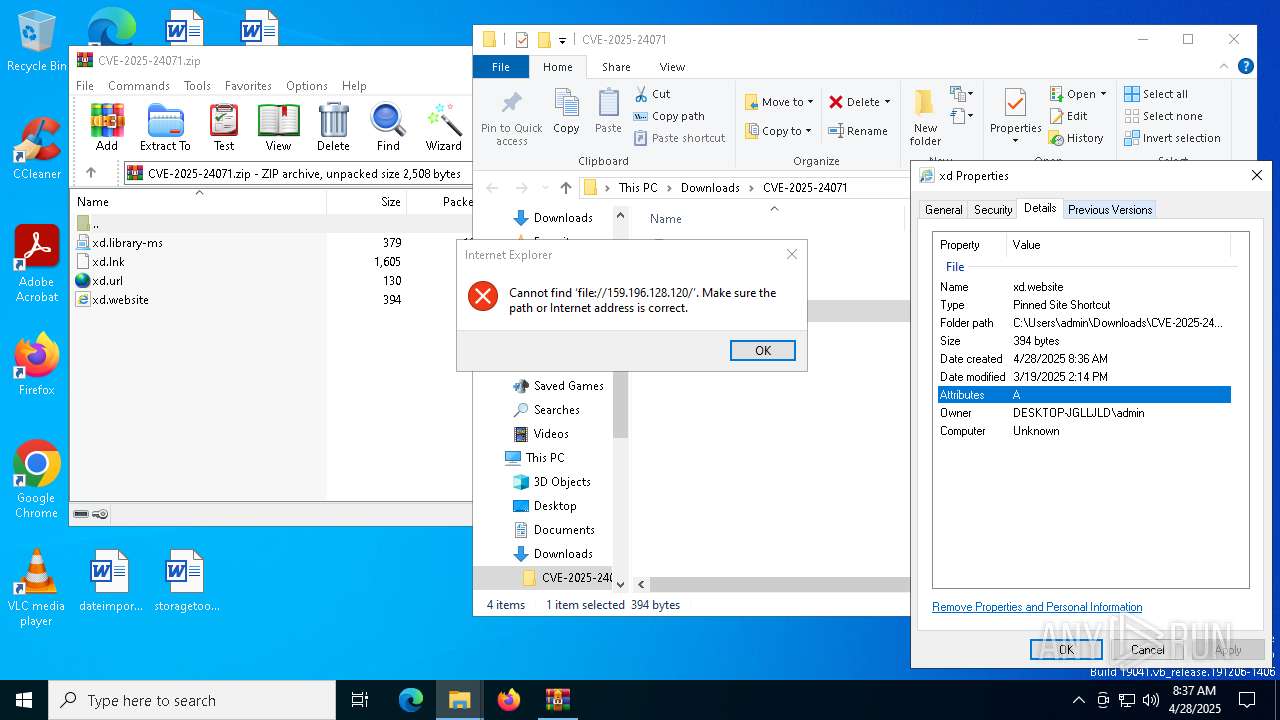The height and width of the screenshot is (720, 1280).
Task: Open the Open dropdown arrow in ribbon
Action: [1103, 94]
